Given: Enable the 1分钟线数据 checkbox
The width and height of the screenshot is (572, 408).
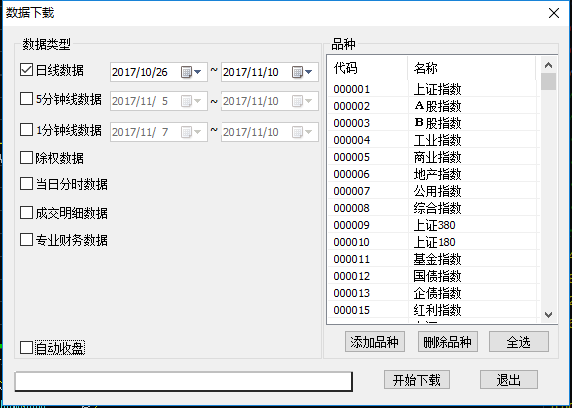Looking at the screenshot, I should (x=26, y=130).
